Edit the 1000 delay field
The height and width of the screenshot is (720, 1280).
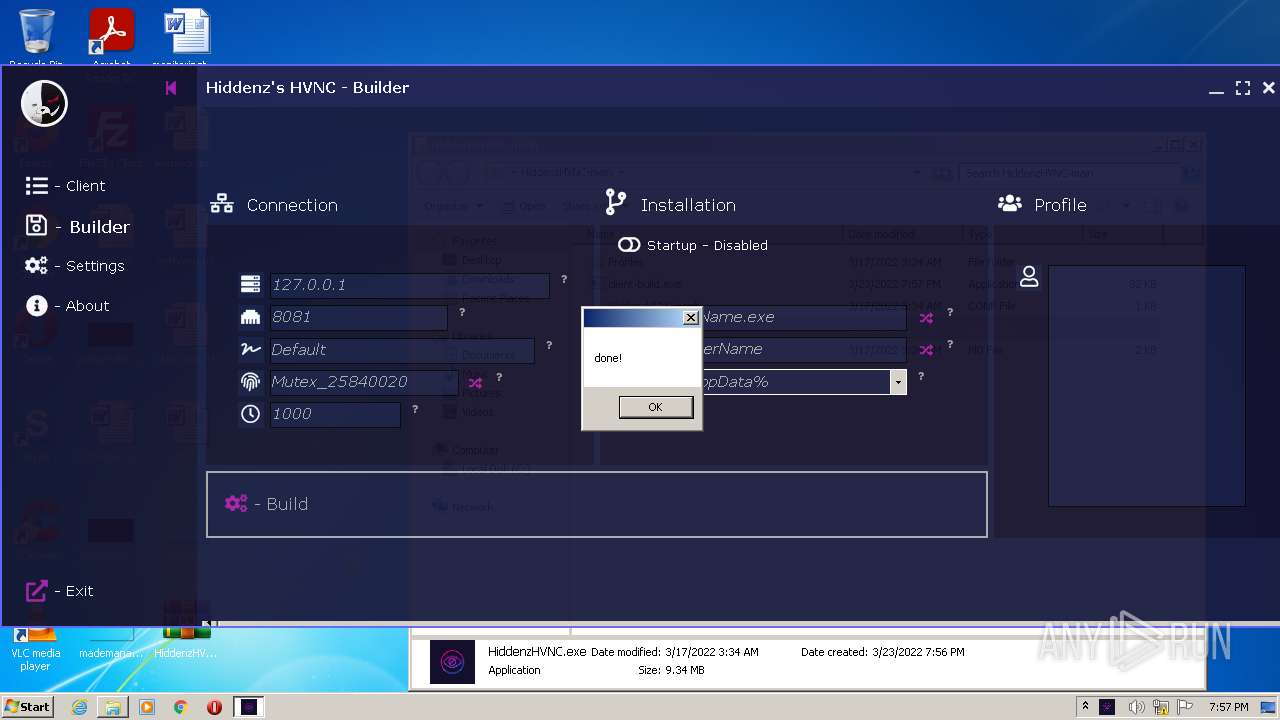(x=335, y=413)
